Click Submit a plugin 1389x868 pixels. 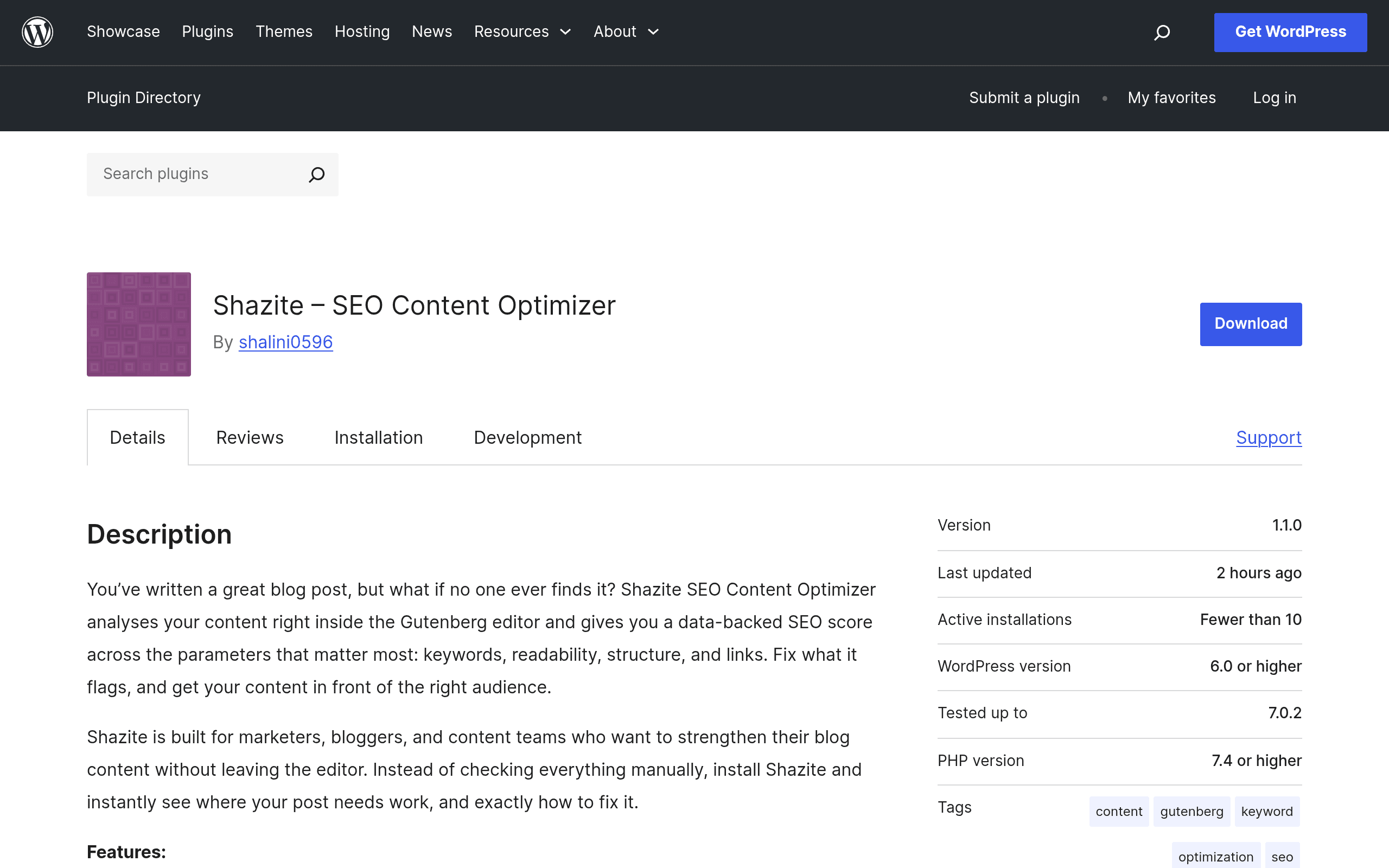pyautogui.click(x=1024, y=98)
